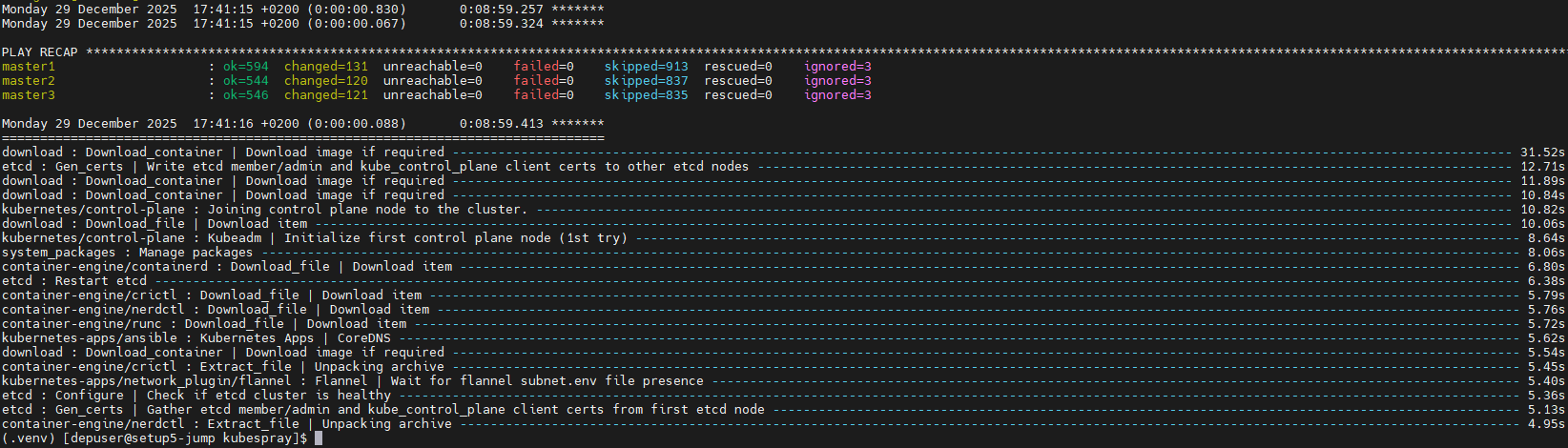Click the depuser@setup5-jump shell prompt
Screen dimensions: 1568x448
pos(155,438)
